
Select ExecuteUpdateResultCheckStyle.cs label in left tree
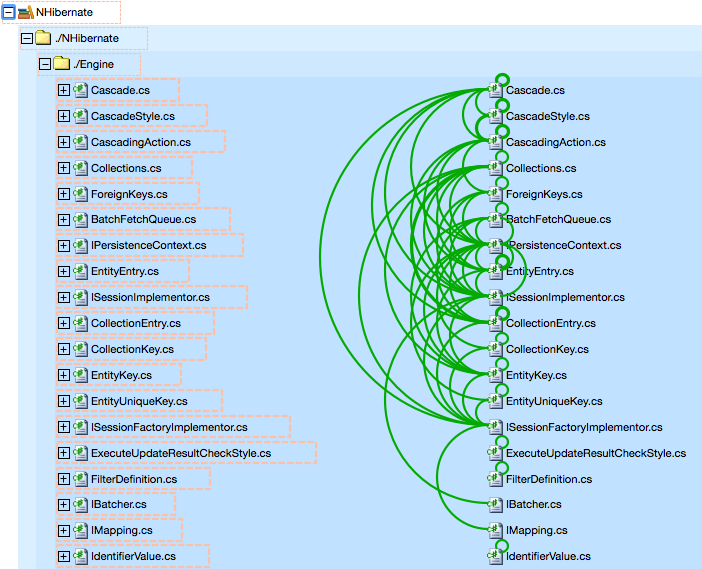tap(181, 453)
